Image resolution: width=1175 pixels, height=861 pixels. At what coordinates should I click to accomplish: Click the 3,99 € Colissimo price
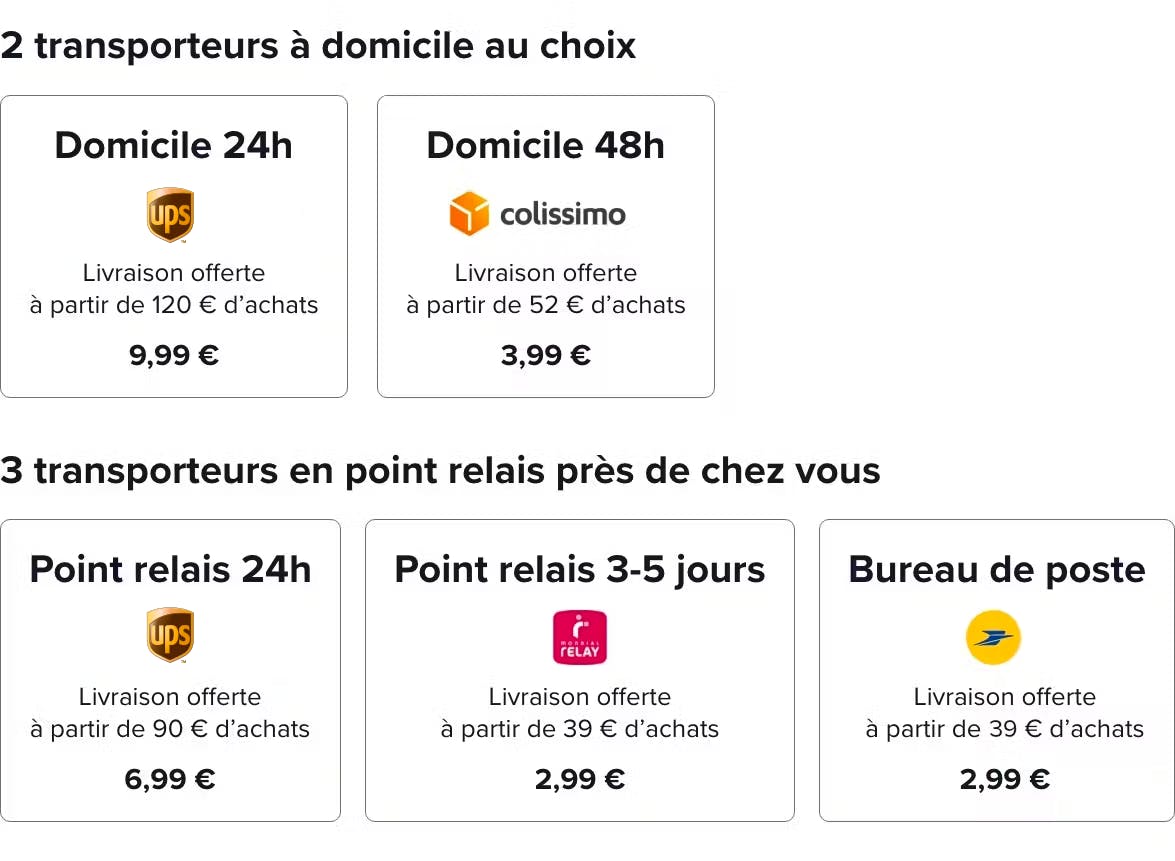tap(545, 355)
